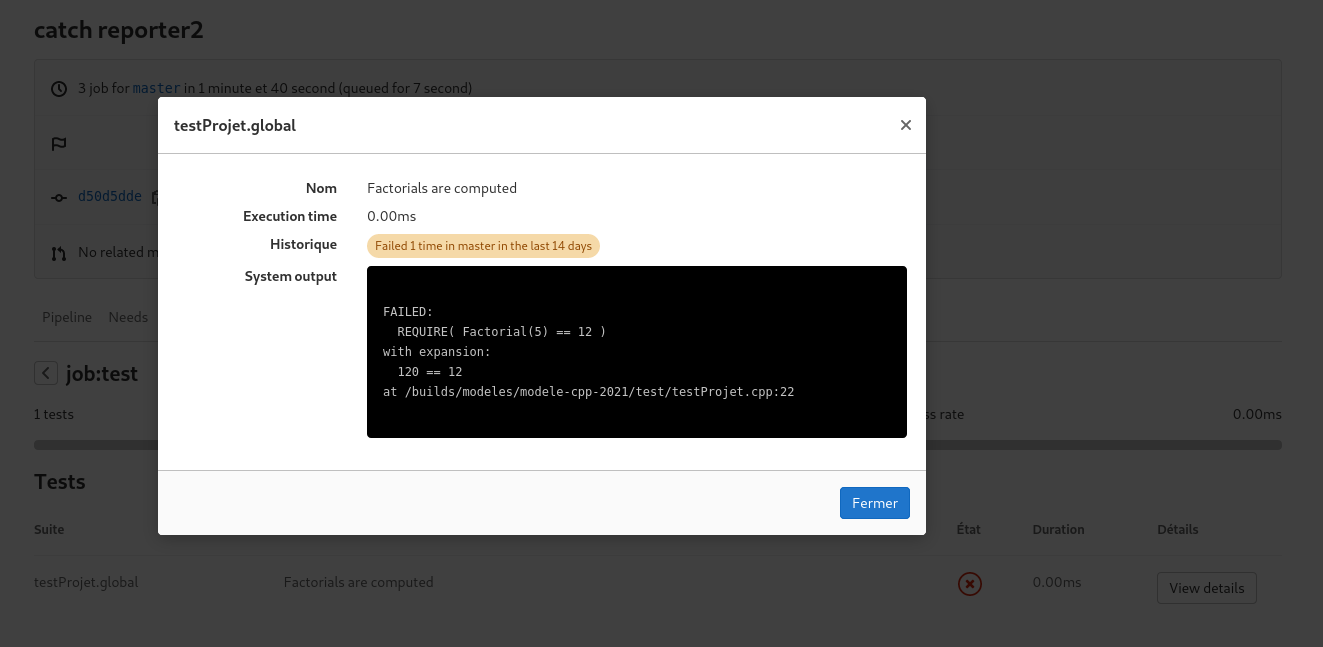Click inside the black System output box
1323x647 pixels.
click(x=637, y=352)
